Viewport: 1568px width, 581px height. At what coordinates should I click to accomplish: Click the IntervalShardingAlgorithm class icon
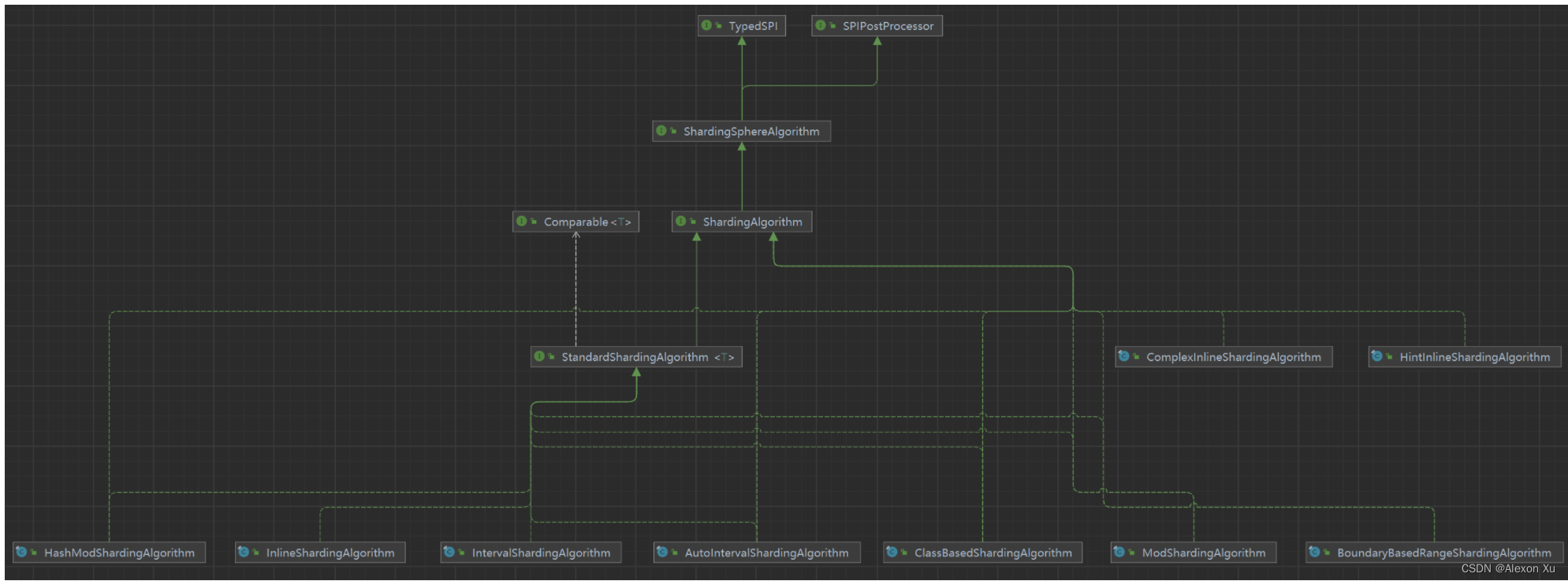(x=449, y=552)
